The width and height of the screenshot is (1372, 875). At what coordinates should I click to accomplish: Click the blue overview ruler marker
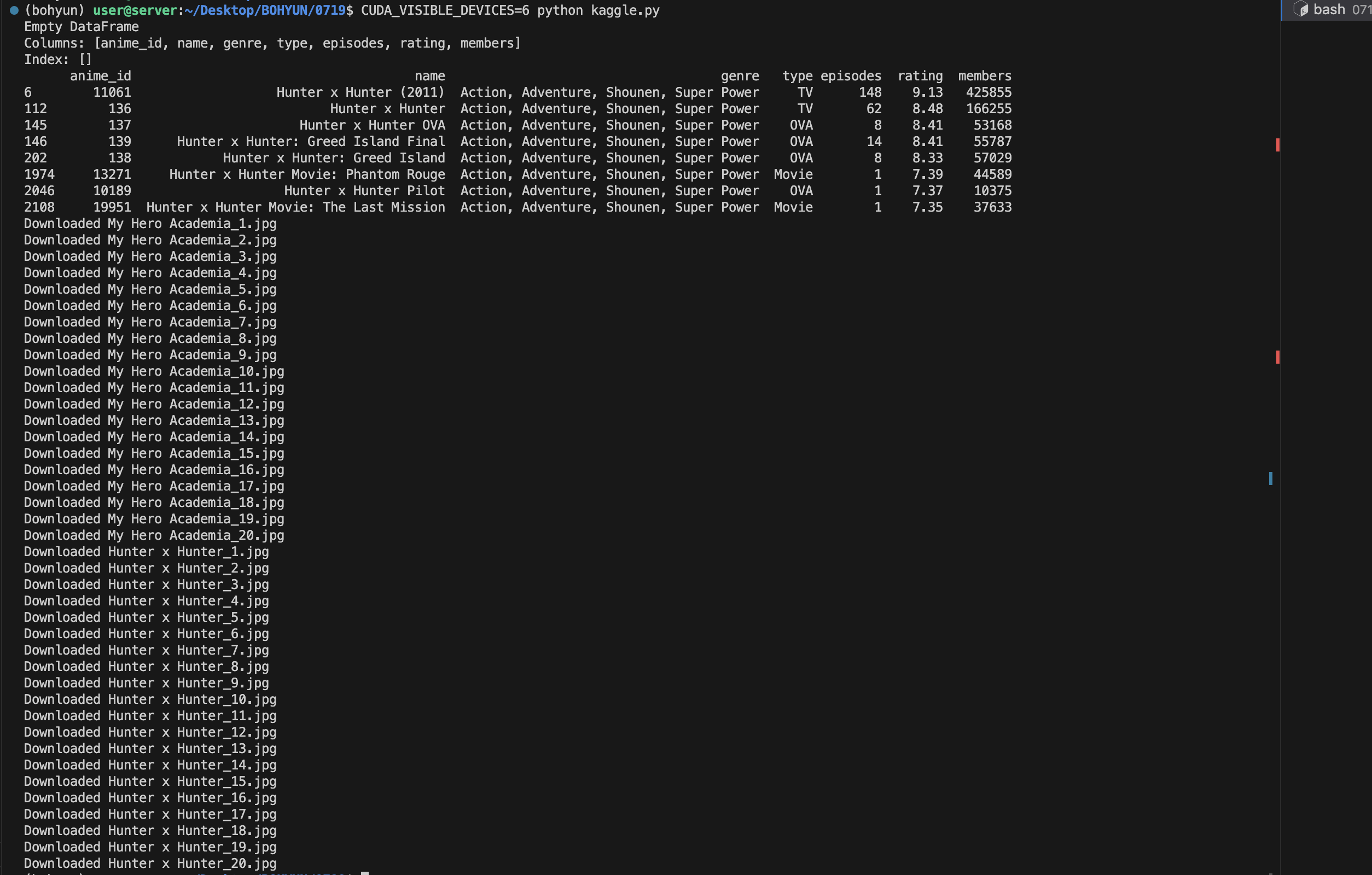pos(1271,479)
